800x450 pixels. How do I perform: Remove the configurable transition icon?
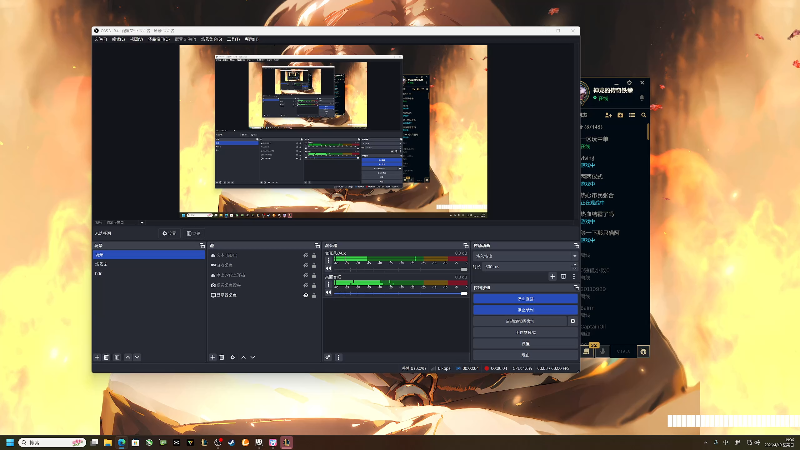(x=563, y=277)
